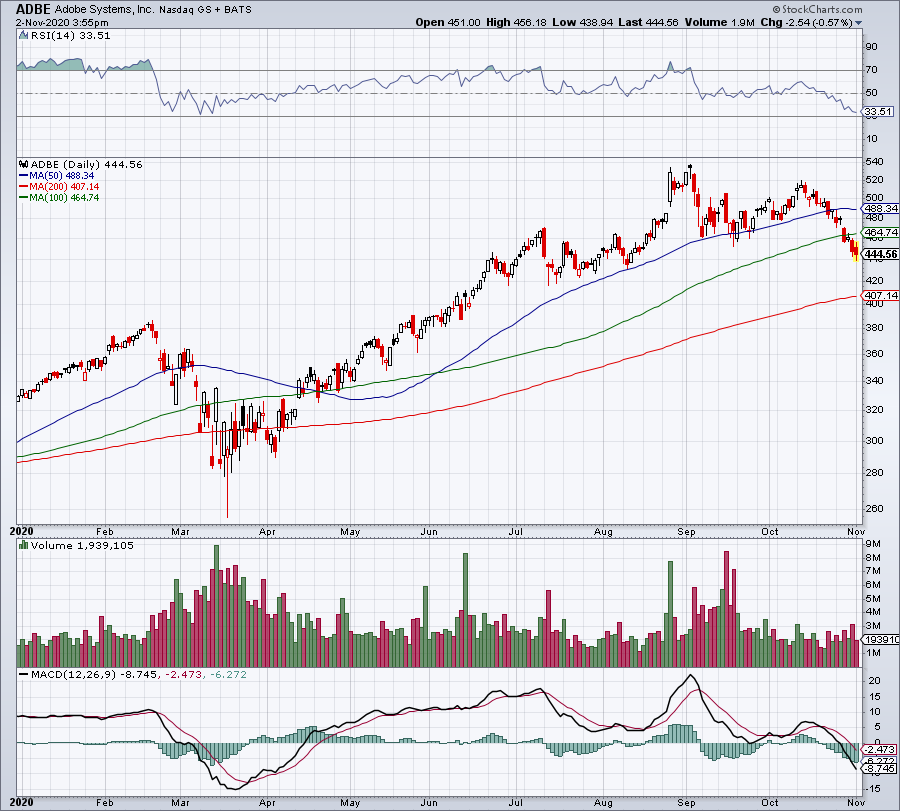The width and height of the screenshot is (900, 811).
Task: Select the red MA(200) legend line swatch
Action: coord(24,187)
